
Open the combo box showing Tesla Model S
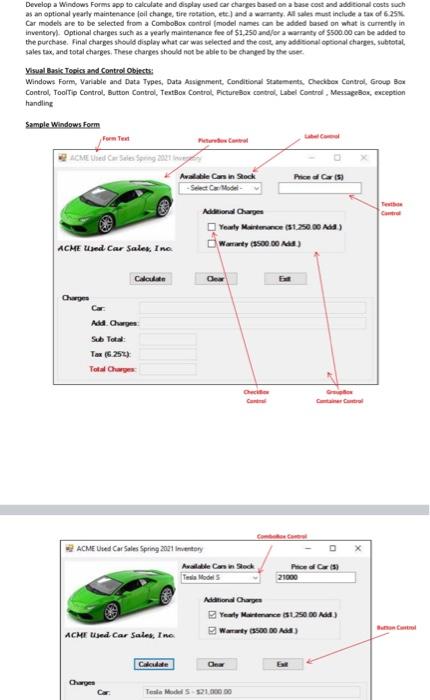[x=221, y=577]
